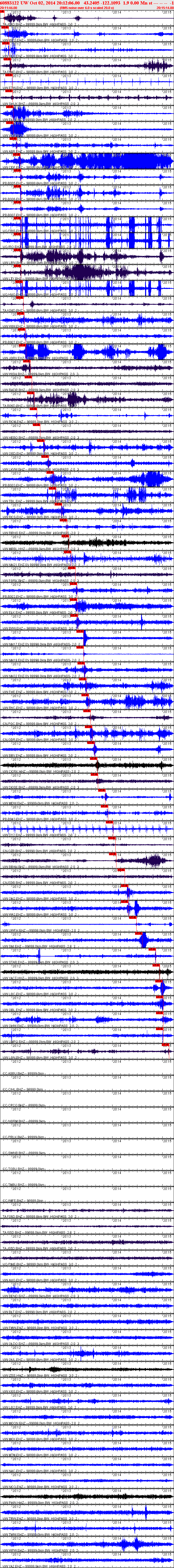This screenshot has width=174, height=1568.
Task: Select the TA.J03D.BHZ trace label
Action: pos(40,25)
